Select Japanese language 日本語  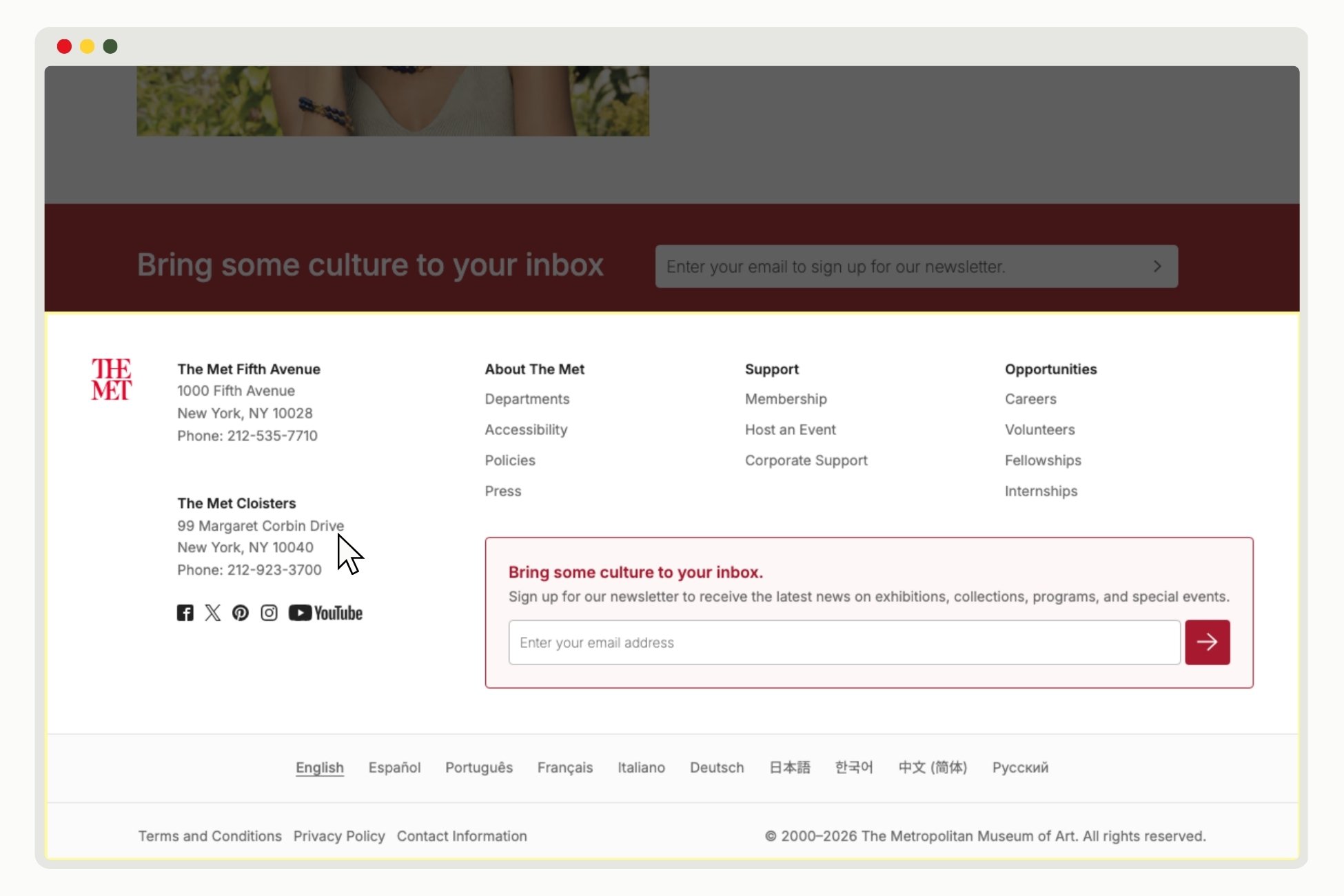tap(790, 768)
